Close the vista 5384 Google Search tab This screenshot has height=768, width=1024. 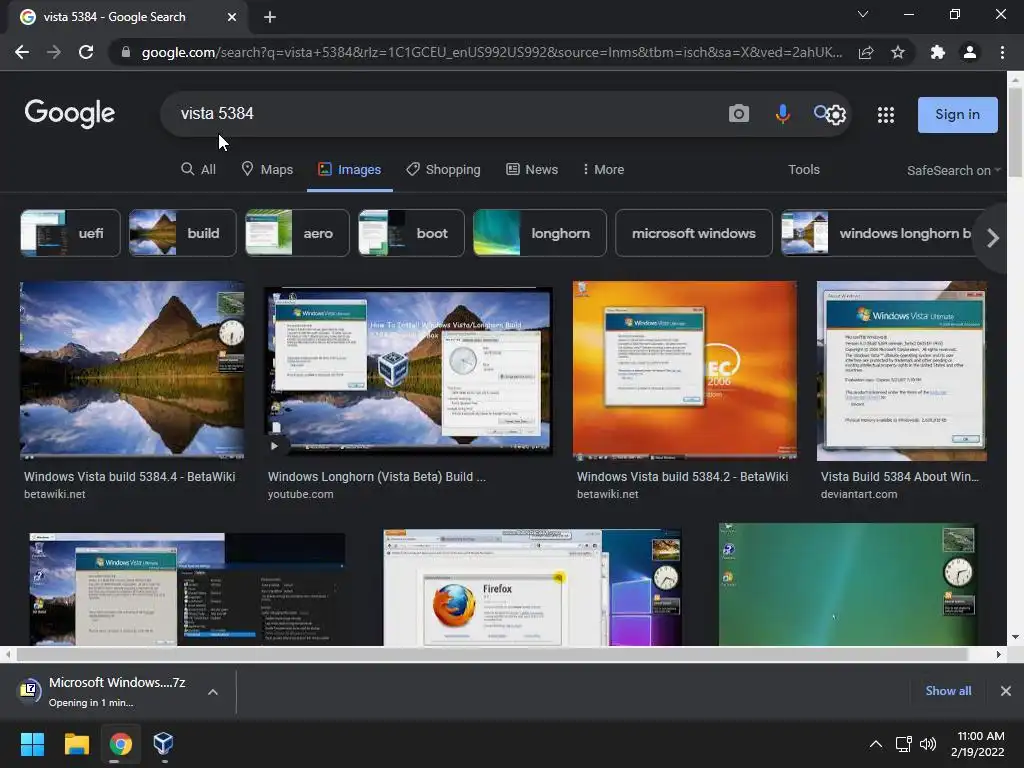pyautogui.click(x=232, y=17)
